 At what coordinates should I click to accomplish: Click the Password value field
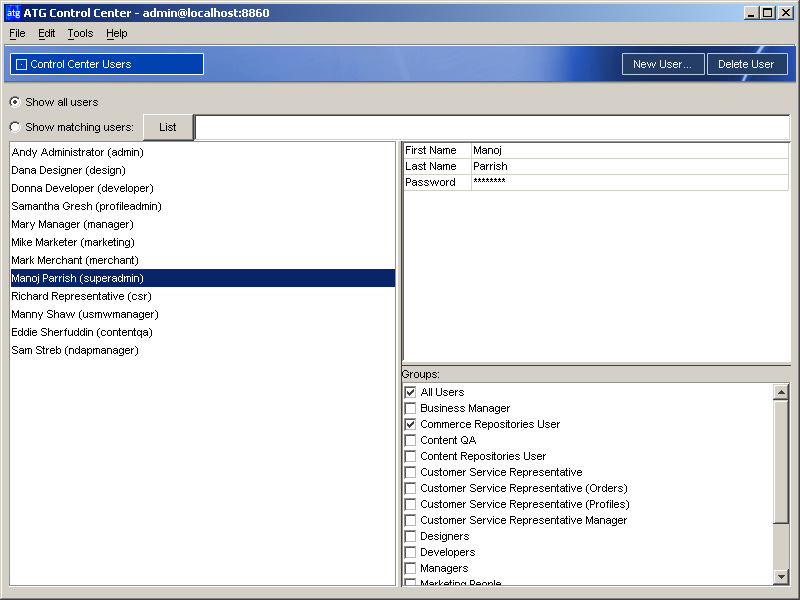coord(630,182)
